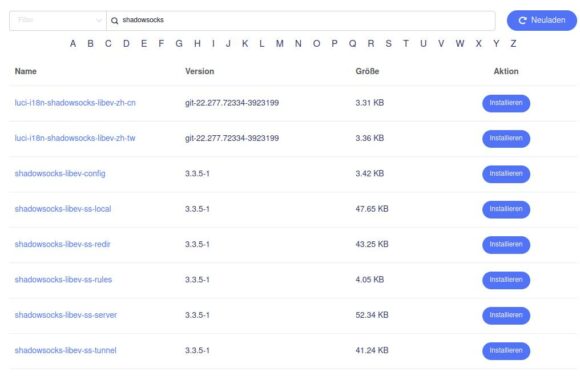The image size is (580, 380).
Task: Filter packages by letter G
Action: point(179,44)
